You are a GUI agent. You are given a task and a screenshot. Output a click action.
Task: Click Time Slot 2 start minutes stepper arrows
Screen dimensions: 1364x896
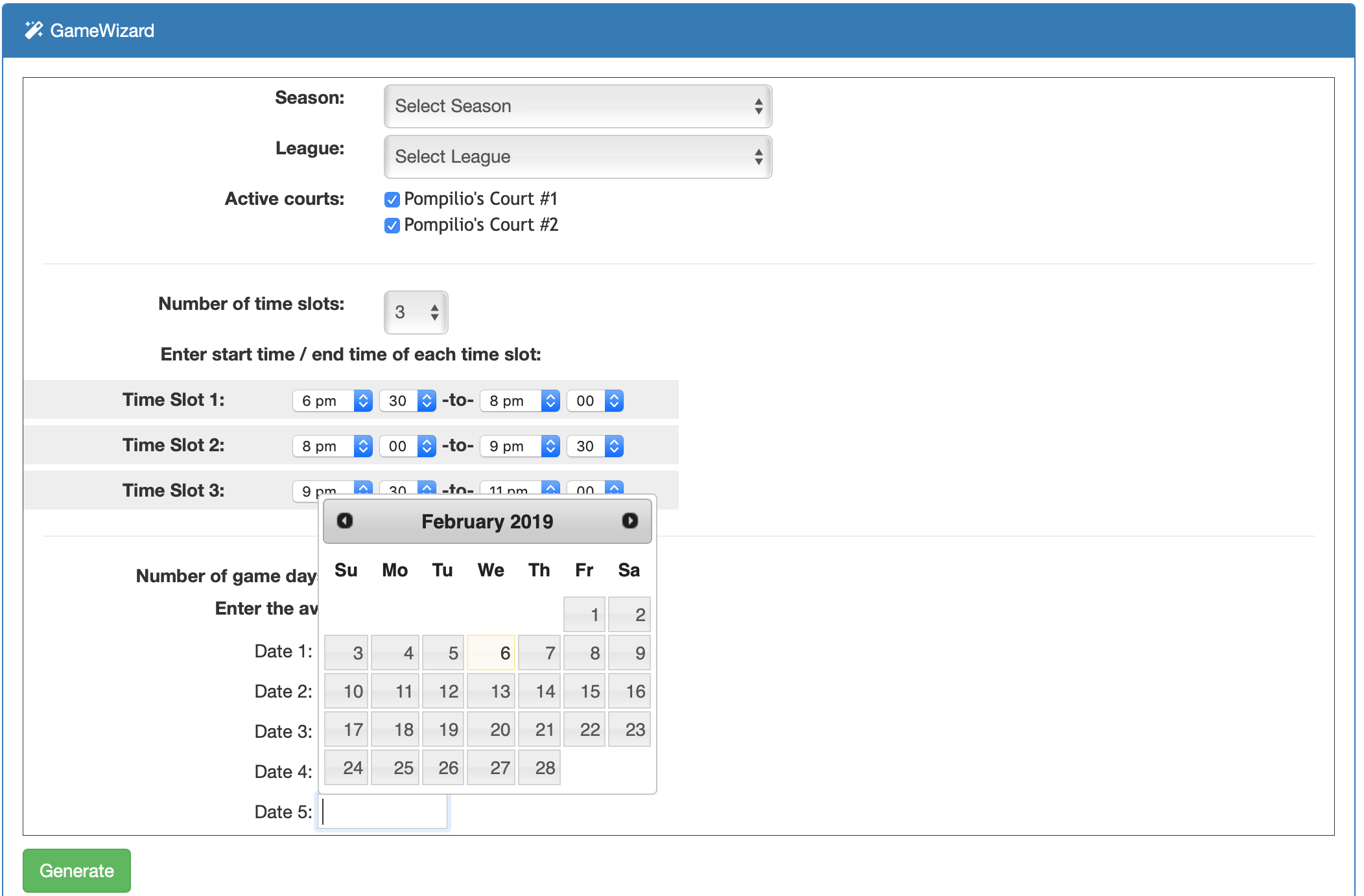click(x=427, y=446)
